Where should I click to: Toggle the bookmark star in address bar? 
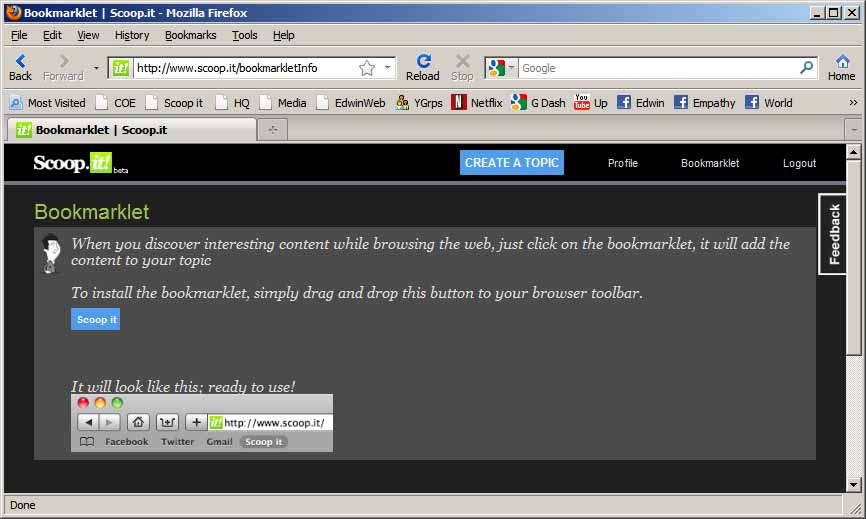coord(367,68)
